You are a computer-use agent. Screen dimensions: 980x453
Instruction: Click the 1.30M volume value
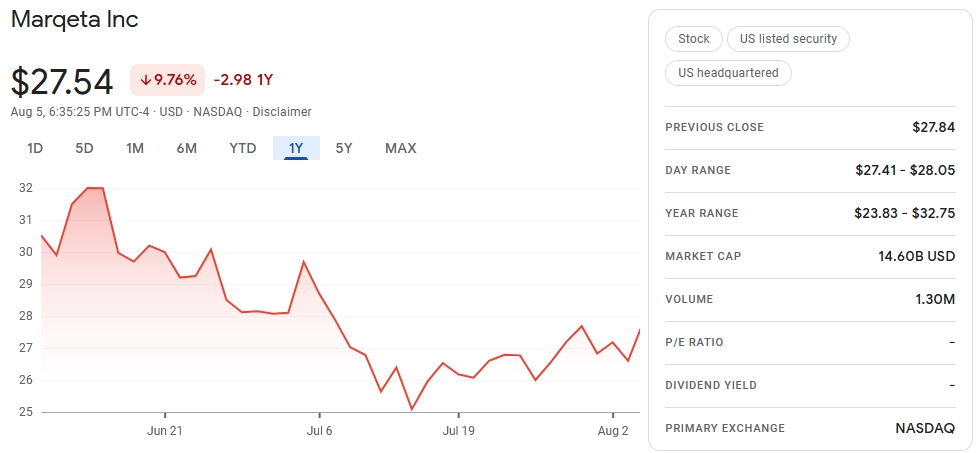click(935, 299)
